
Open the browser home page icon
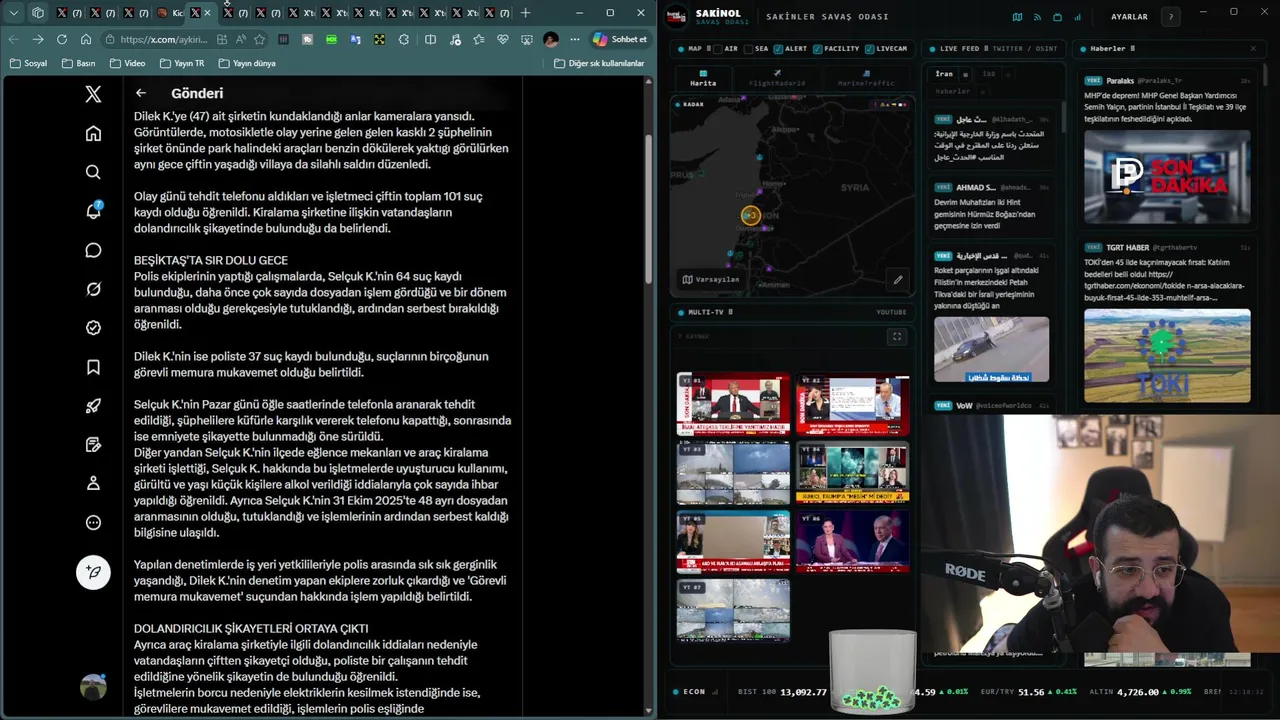(x=86, y=39)
